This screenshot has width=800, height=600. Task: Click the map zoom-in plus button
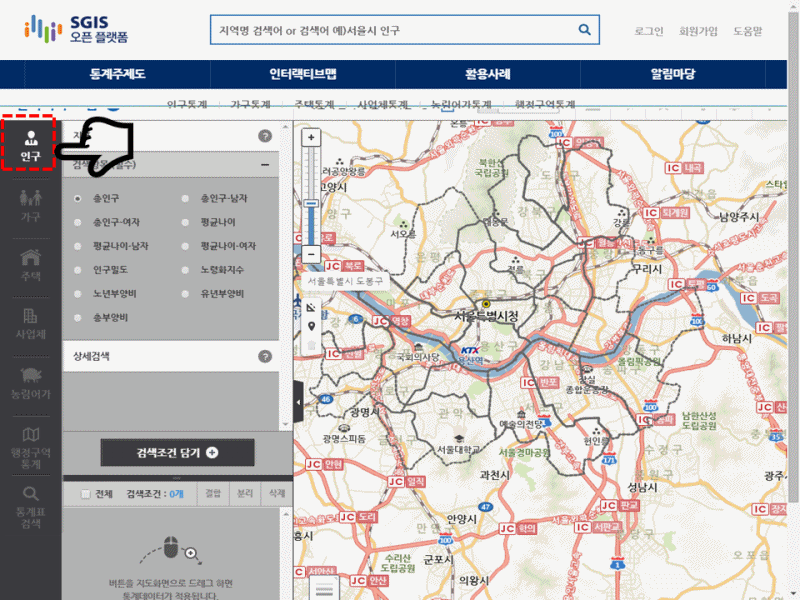(311, 137)
